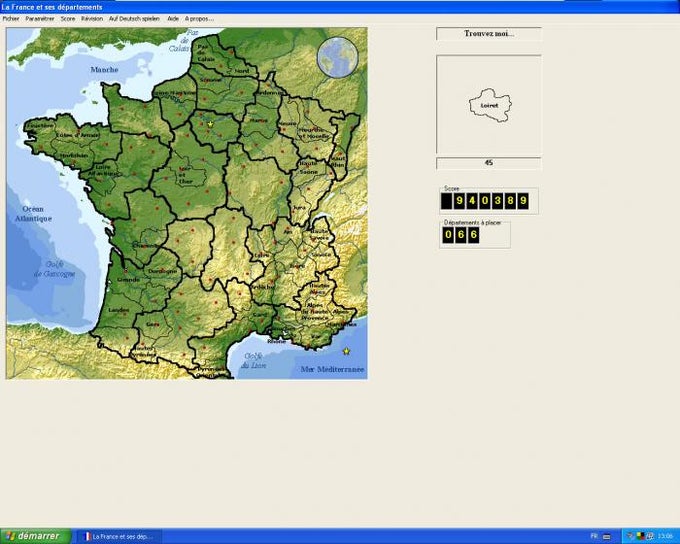Click the Landes department label
This screenshot has width=680, height=544.
point(119,310)
